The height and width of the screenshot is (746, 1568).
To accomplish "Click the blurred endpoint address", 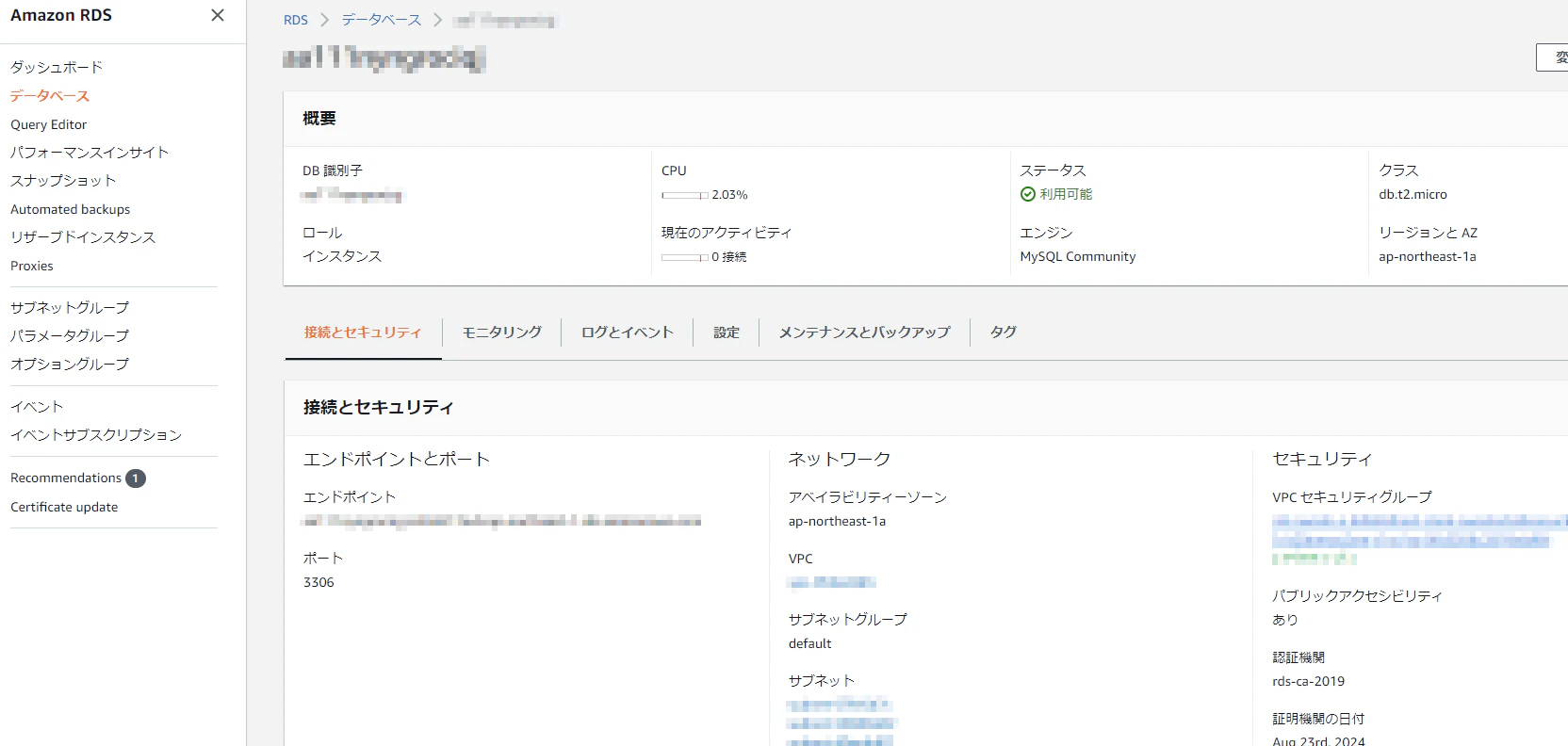I will [x=501, y=521].
